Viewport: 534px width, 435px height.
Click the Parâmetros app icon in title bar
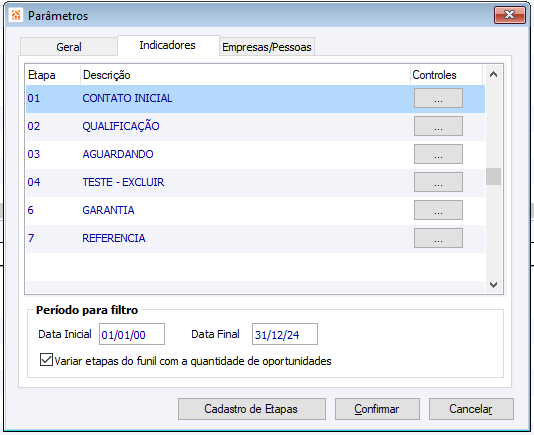tap(16, 15)
